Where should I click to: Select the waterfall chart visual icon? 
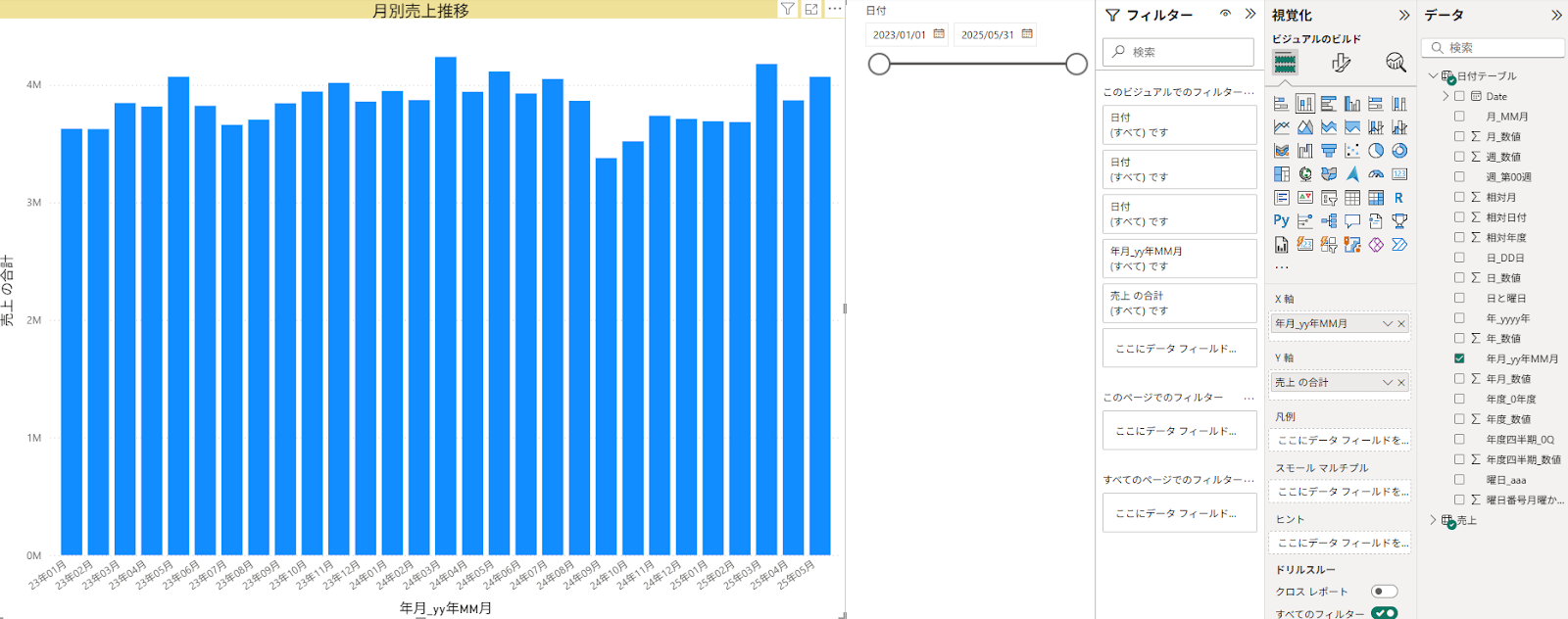click(1305, 151)
